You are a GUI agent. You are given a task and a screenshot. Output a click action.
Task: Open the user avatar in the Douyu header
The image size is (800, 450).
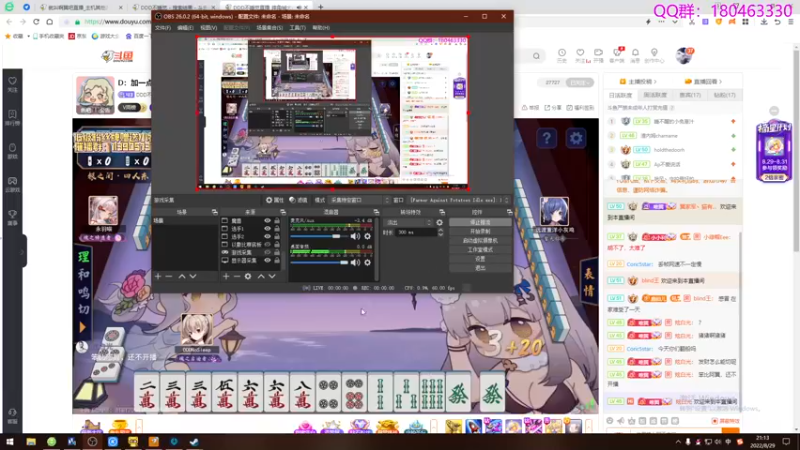684,55
